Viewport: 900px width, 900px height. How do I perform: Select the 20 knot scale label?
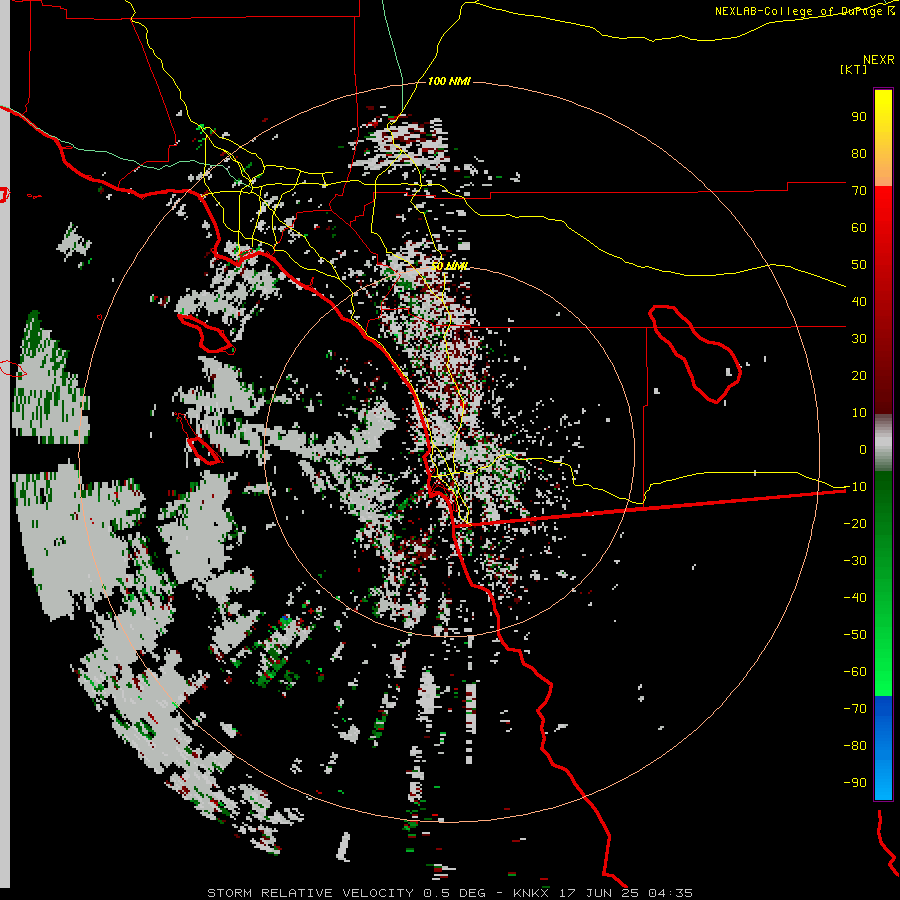[x=859, y=375]
